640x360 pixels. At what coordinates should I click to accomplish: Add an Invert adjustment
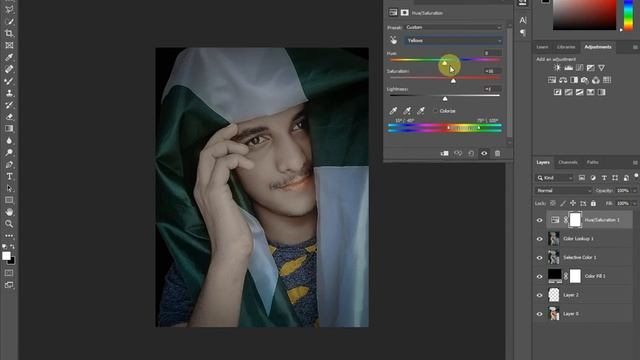coord(557,92)
